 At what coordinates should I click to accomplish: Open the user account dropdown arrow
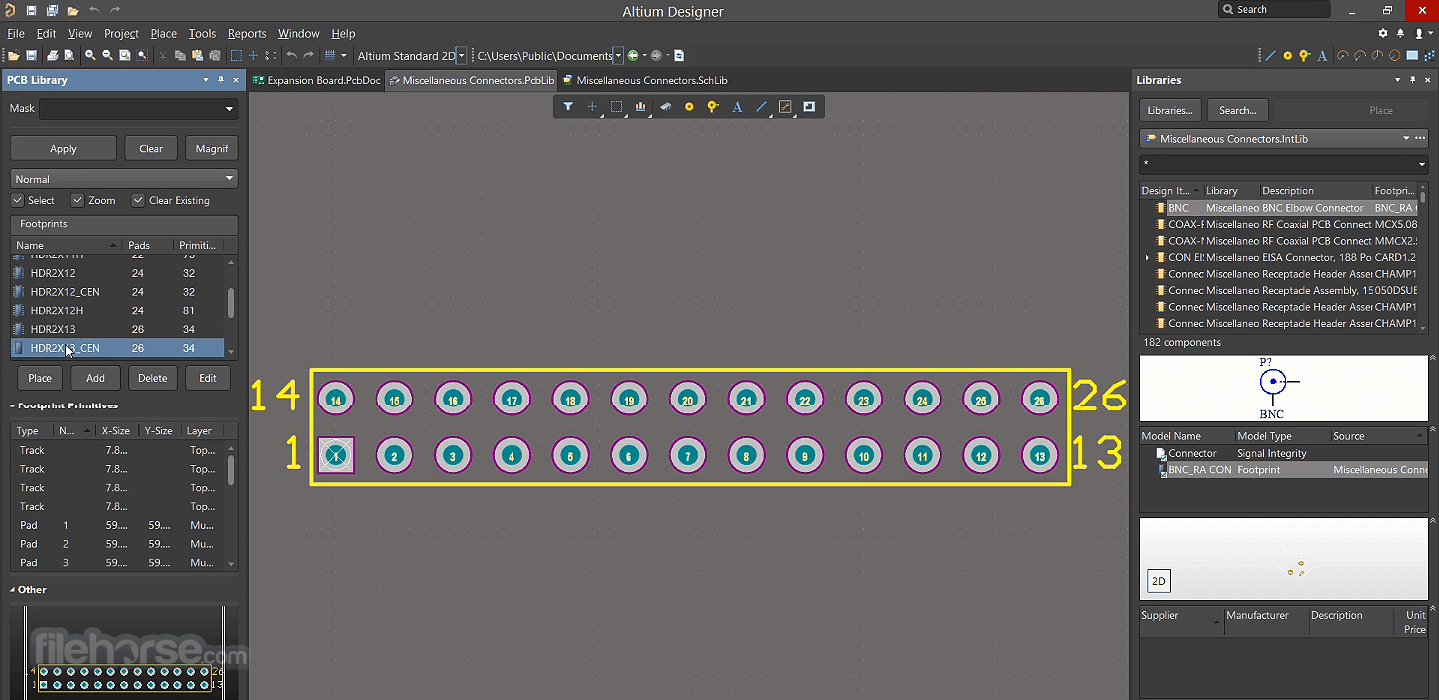[1431, 33]
